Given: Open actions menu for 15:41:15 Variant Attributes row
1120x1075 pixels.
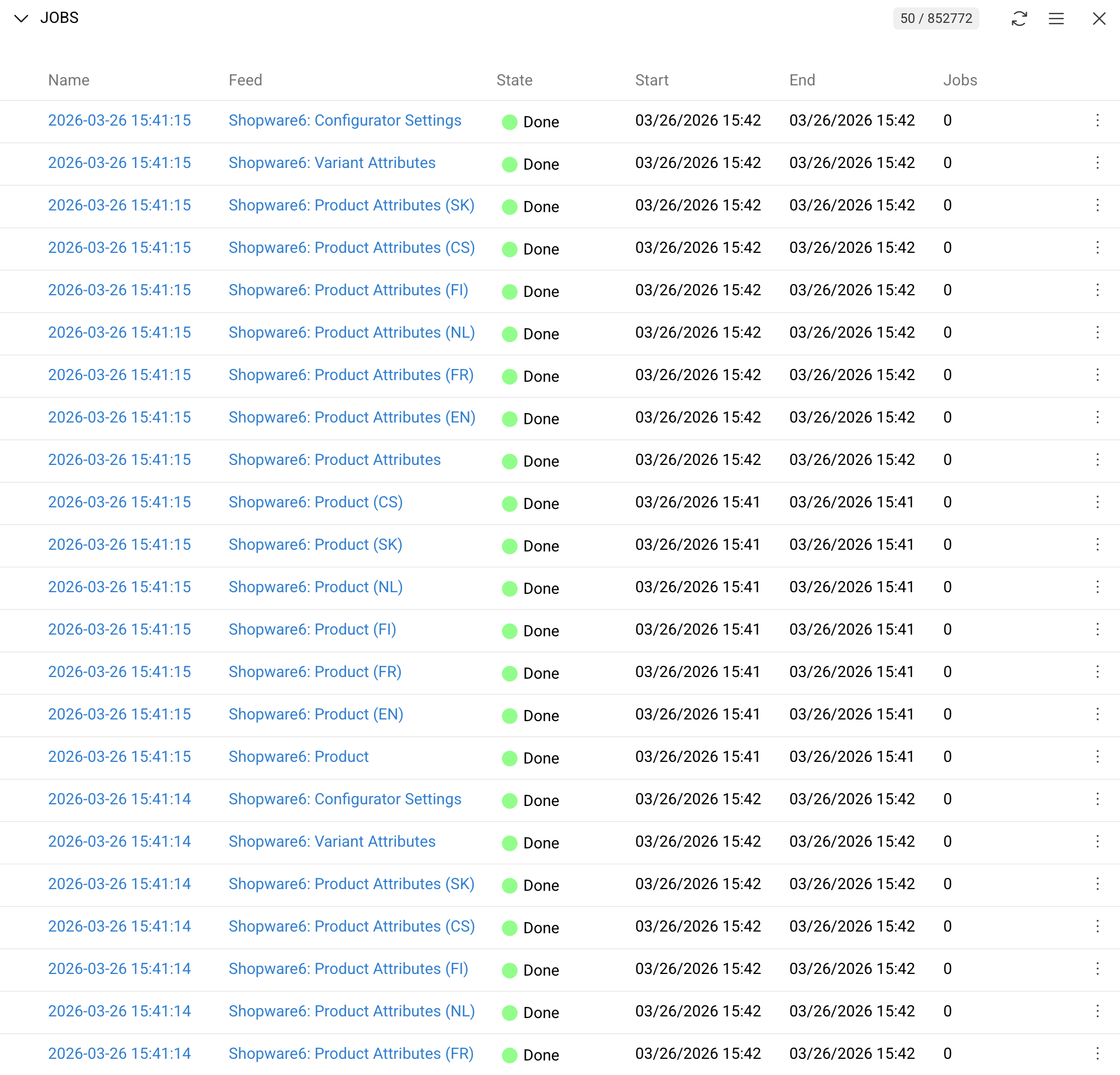Looking at the screenshot, I should pos(1097,163).
